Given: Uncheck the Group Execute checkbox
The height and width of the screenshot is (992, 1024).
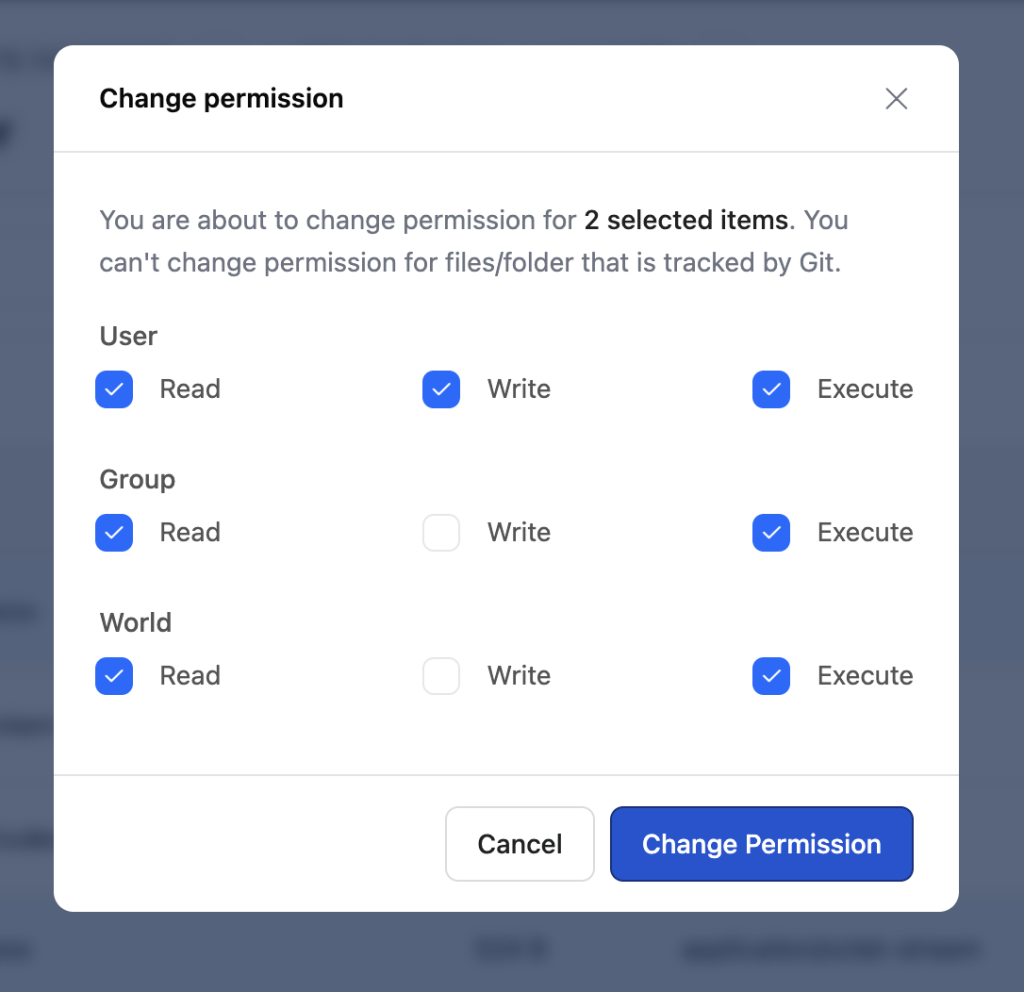Looking at the screenshot, I should (x=771, y=533).
